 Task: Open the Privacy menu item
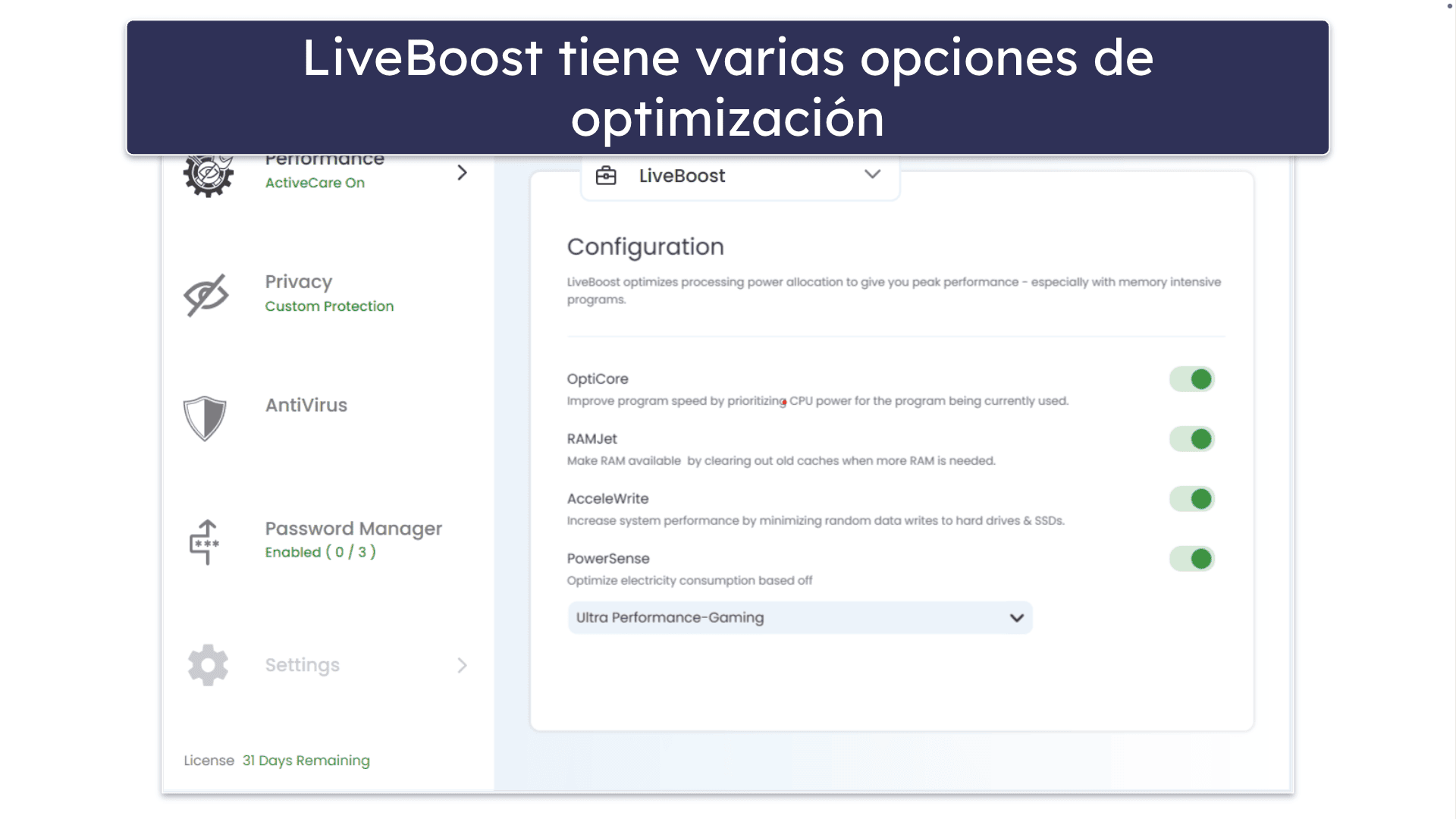pos(299,282)
